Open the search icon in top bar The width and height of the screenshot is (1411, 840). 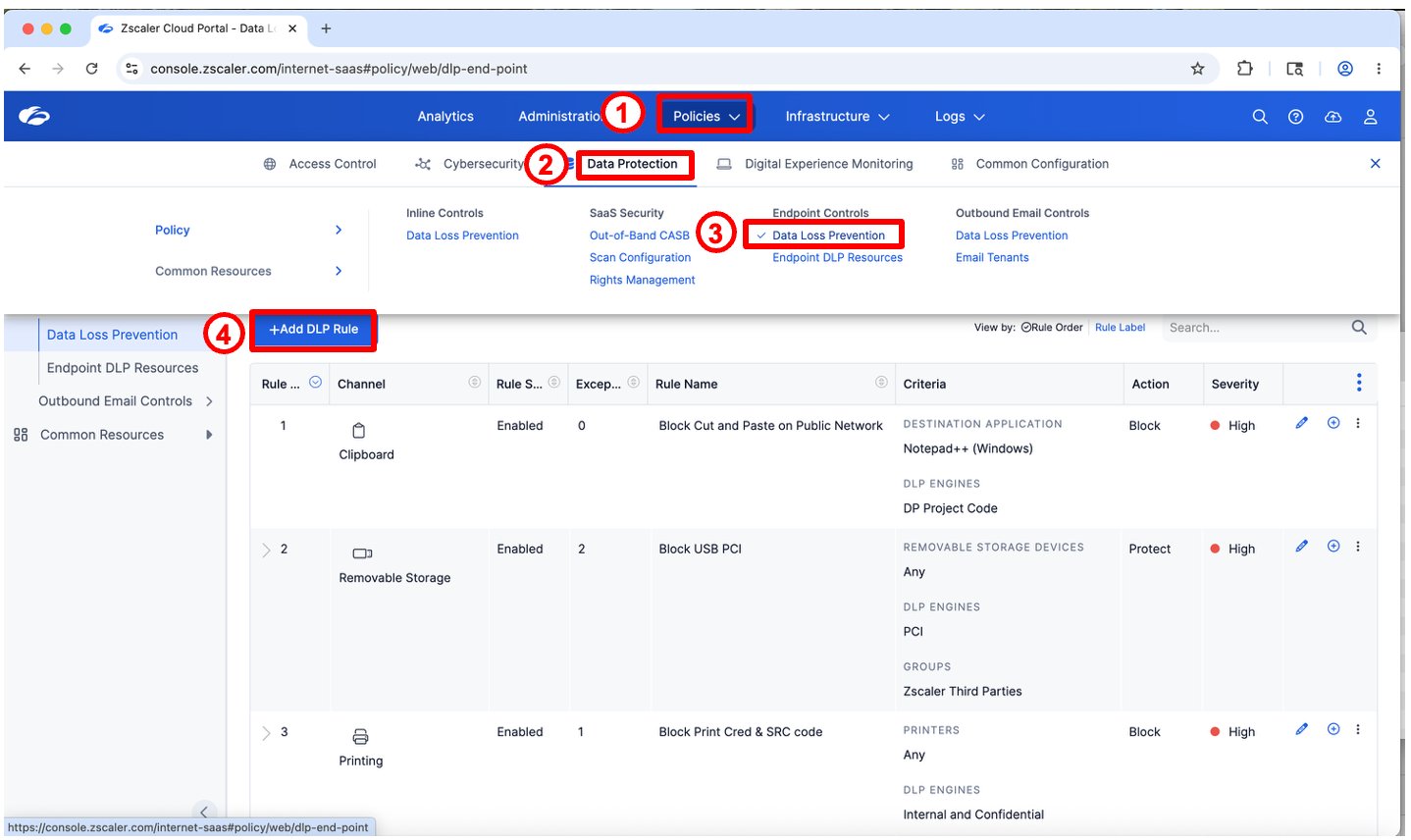(1260, 117)
